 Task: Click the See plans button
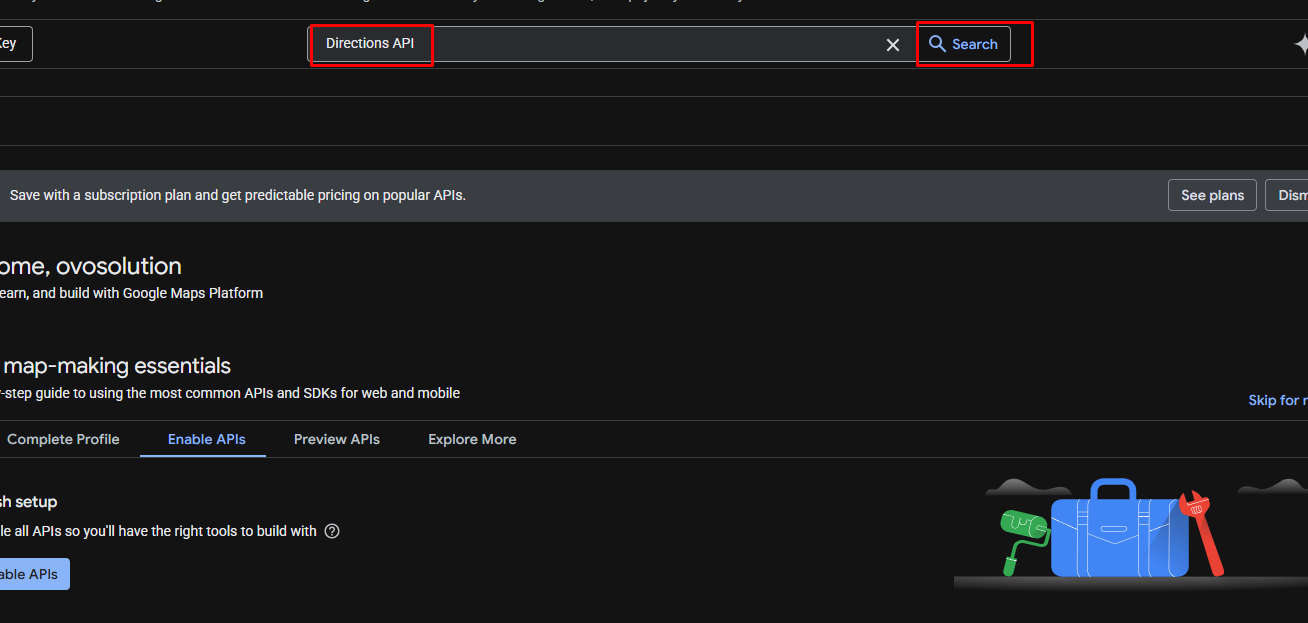(x=1212, y=195)
